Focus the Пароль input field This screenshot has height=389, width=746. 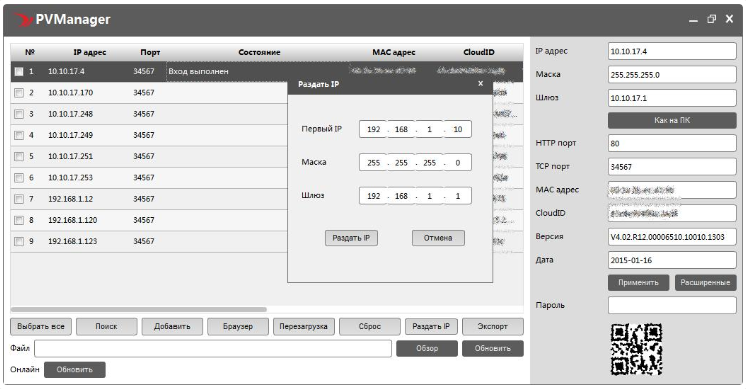click(x=672, y=305)
